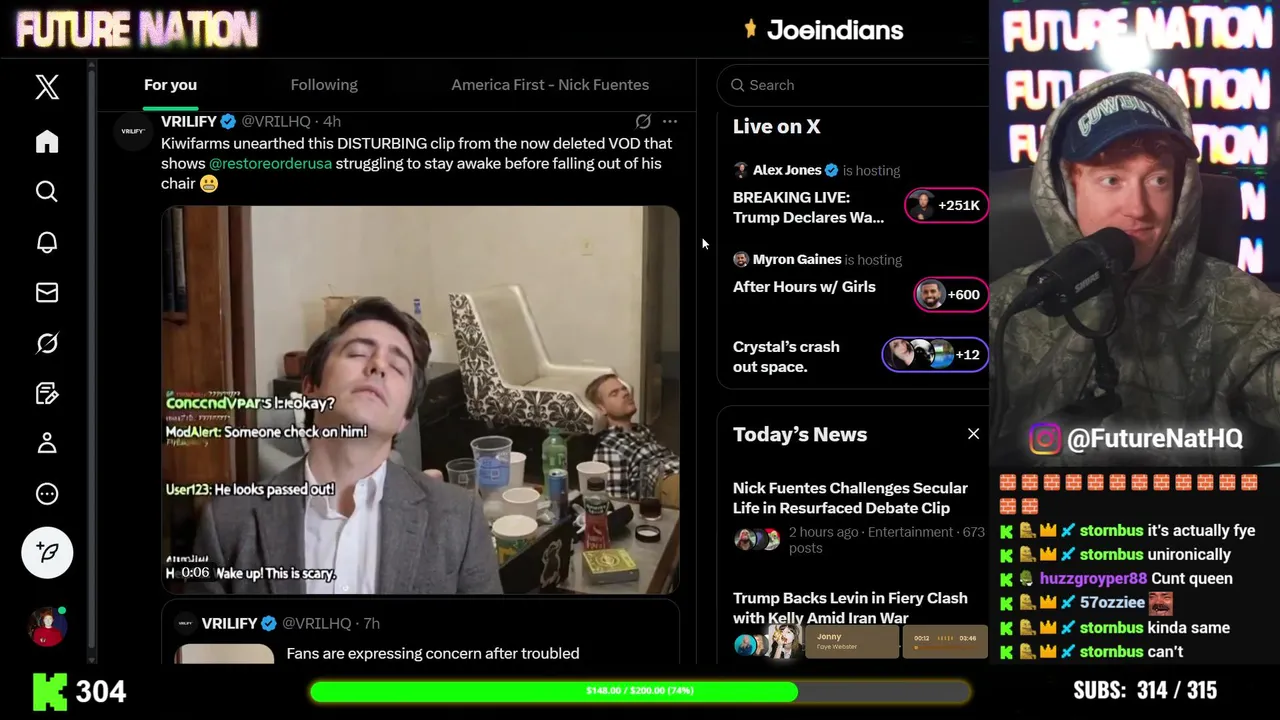The height and width of the screenshot is (720, 1280).
Task: Focus the Search input field
Action: pos(853,85)
